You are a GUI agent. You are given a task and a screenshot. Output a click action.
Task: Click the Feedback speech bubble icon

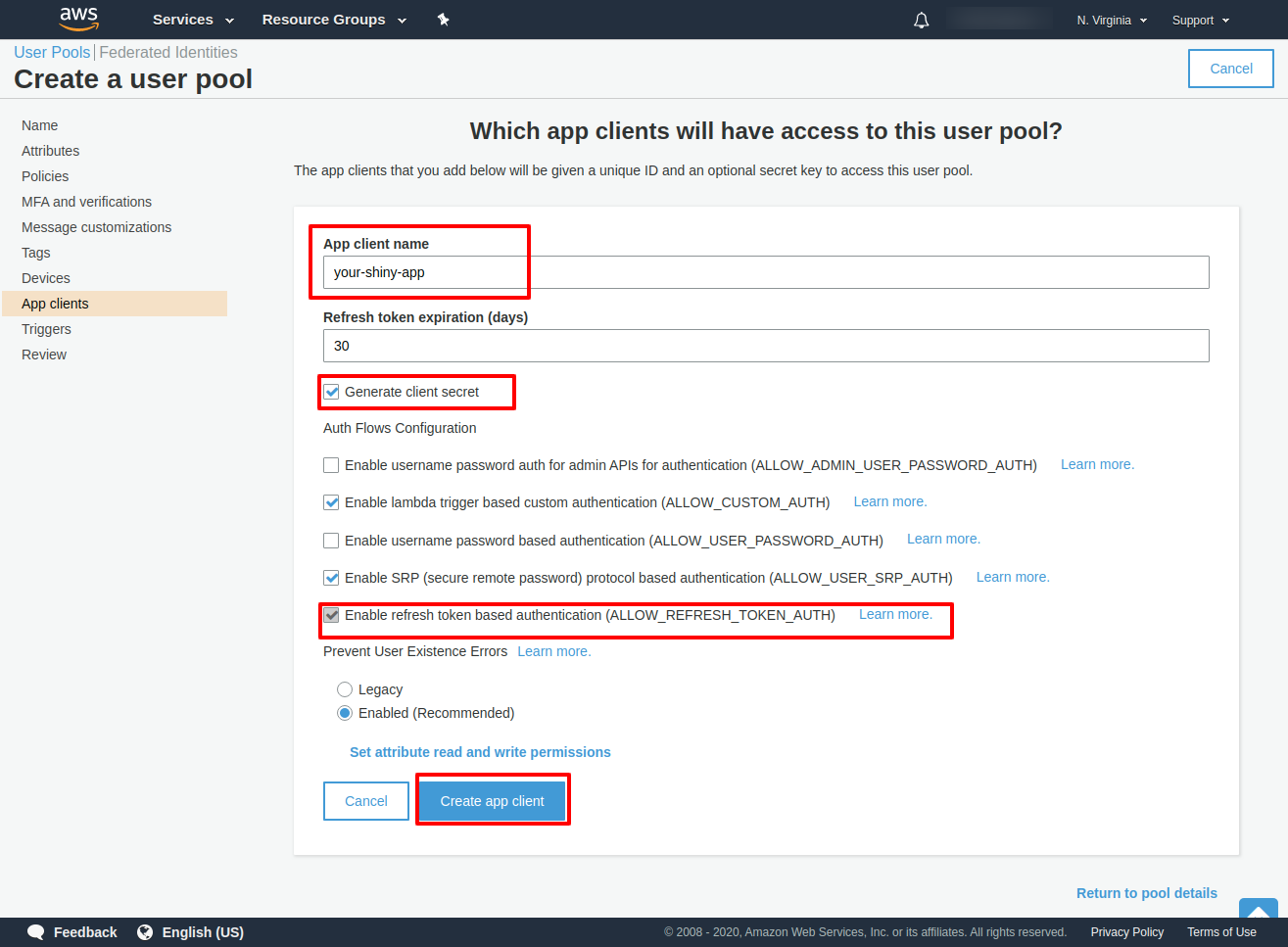point(36,932)
